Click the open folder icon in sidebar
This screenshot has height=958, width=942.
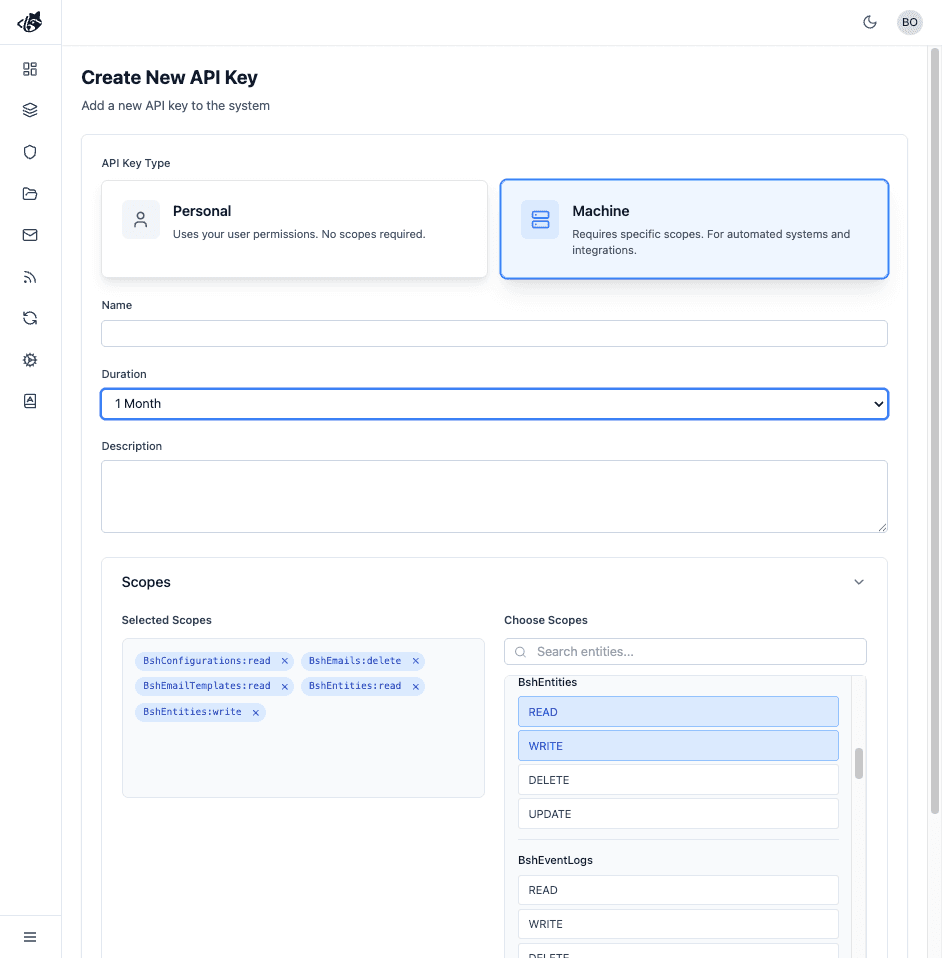click(30, 193)
